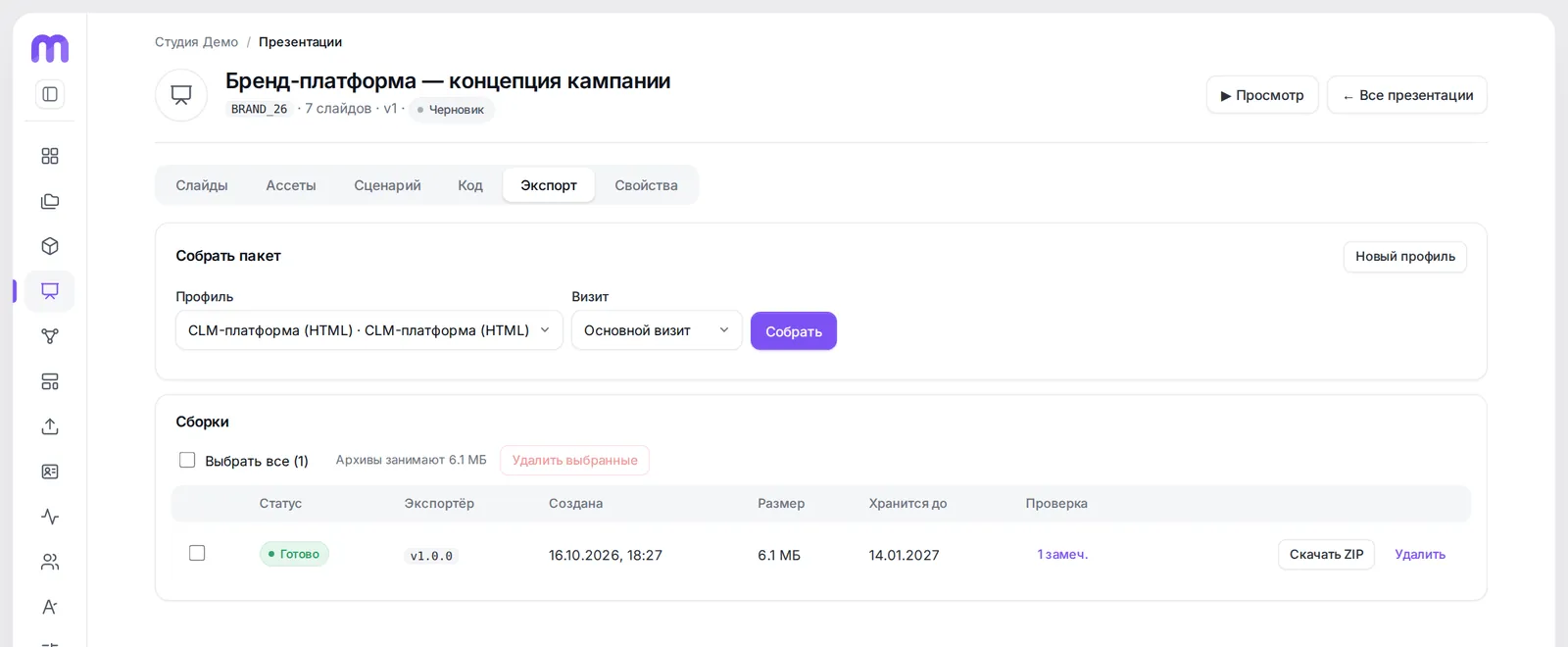
Task: Click the Удалить link in the build row
Action: coord(1420,555)
